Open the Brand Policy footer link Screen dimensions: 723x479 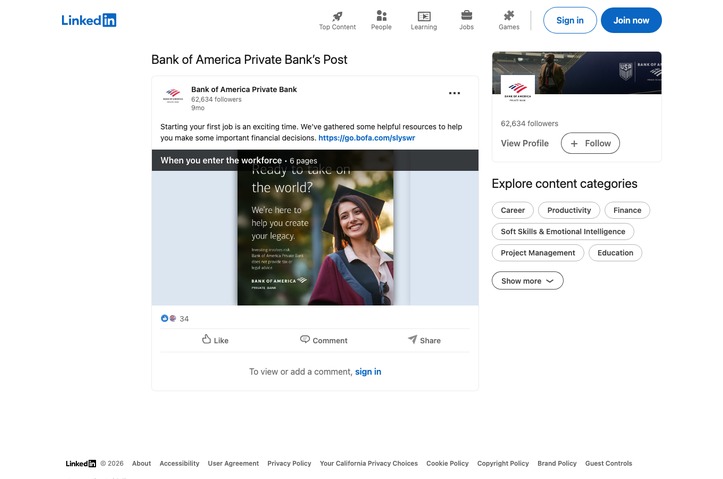coord(557,463)
